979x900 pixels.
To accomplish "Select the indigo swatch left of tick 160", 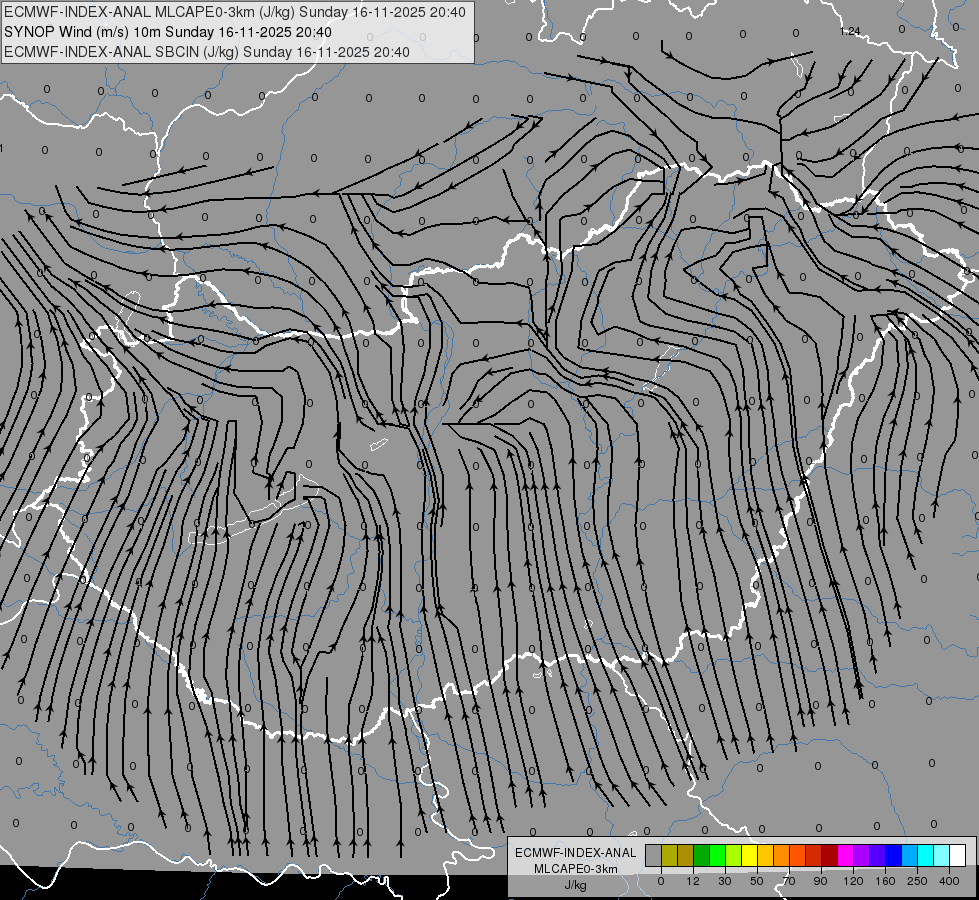I will click(878, 856).
